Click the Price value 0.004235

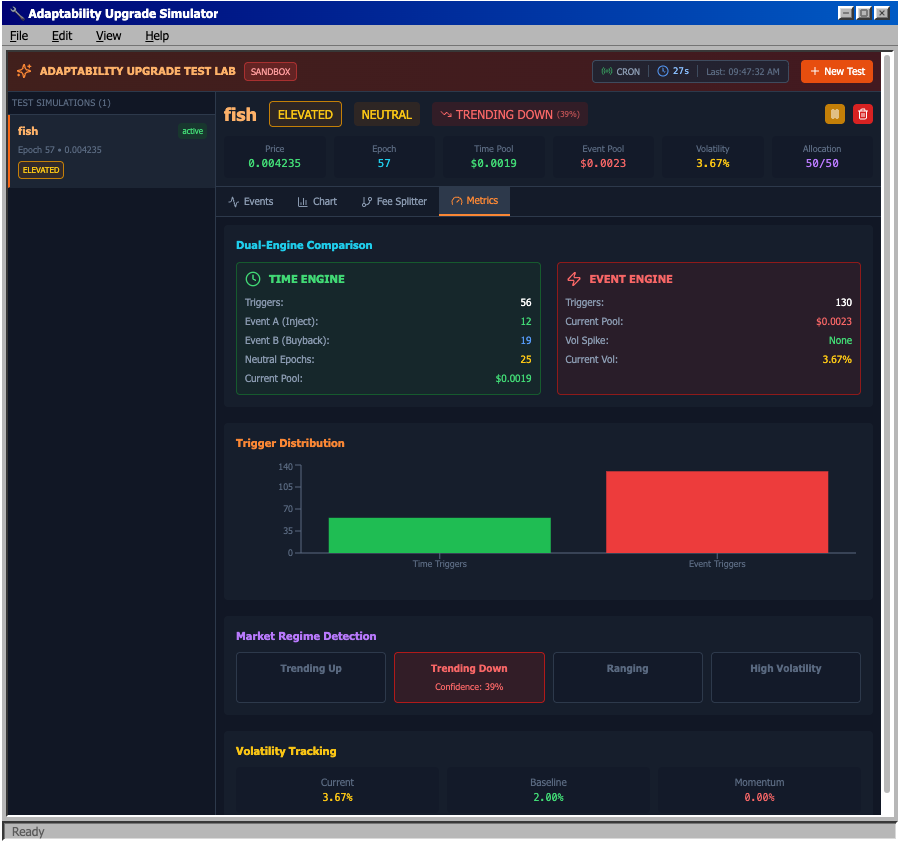(x=274, y=163)
